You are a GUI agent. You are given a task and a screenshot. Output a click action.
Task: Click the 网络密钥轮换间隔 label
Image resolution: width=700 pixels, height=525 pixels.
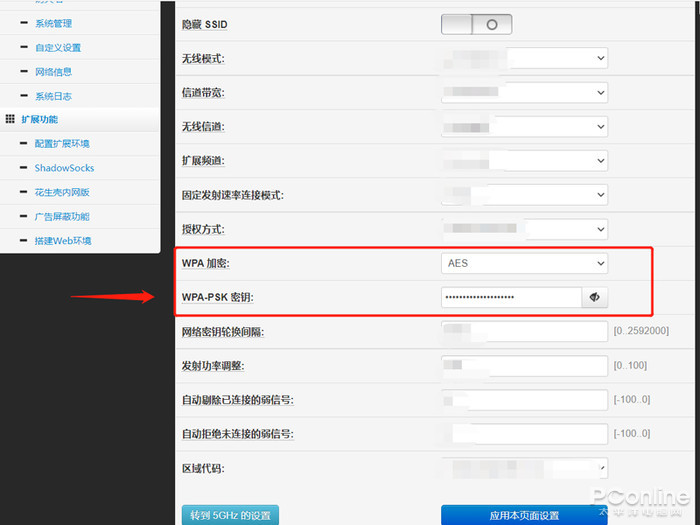click(x=223, y=332)
